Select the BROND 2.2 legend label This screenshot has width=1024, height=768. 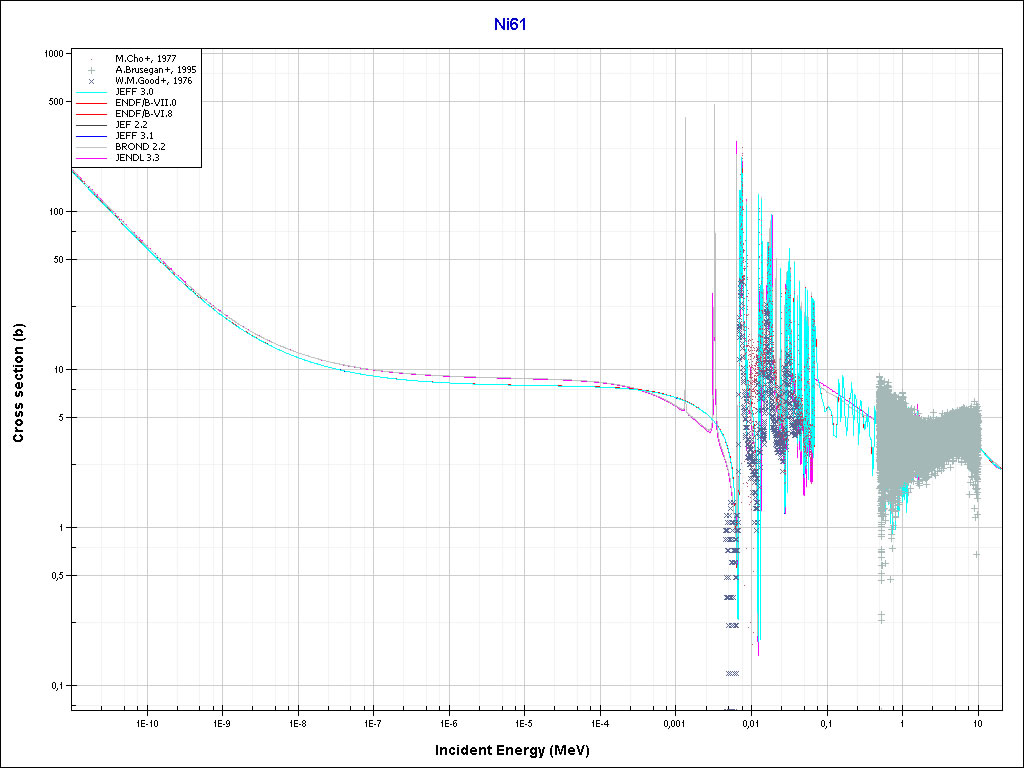(140, 146)
